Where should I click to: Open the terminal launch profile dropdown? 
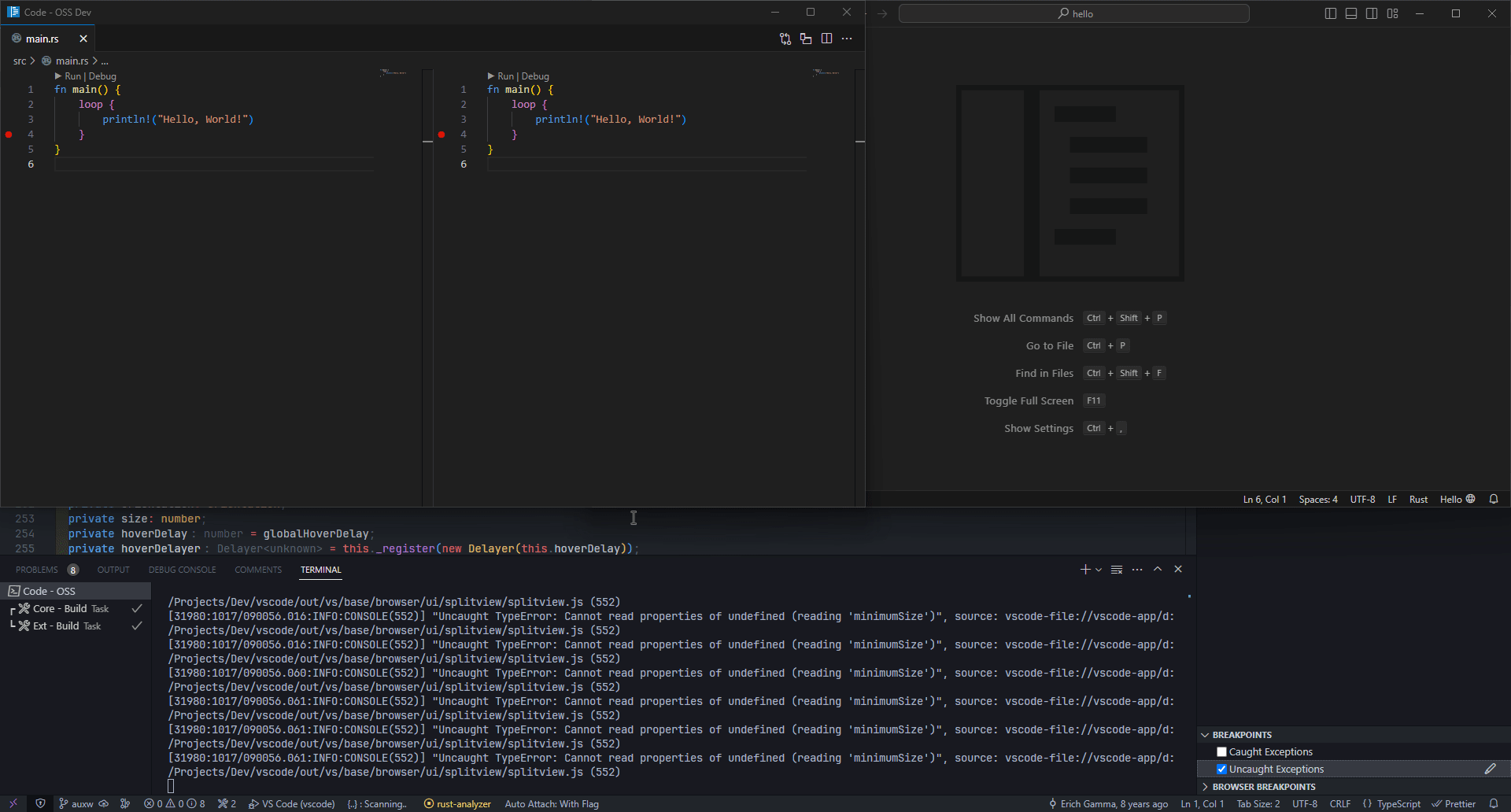click(1098, 569)
